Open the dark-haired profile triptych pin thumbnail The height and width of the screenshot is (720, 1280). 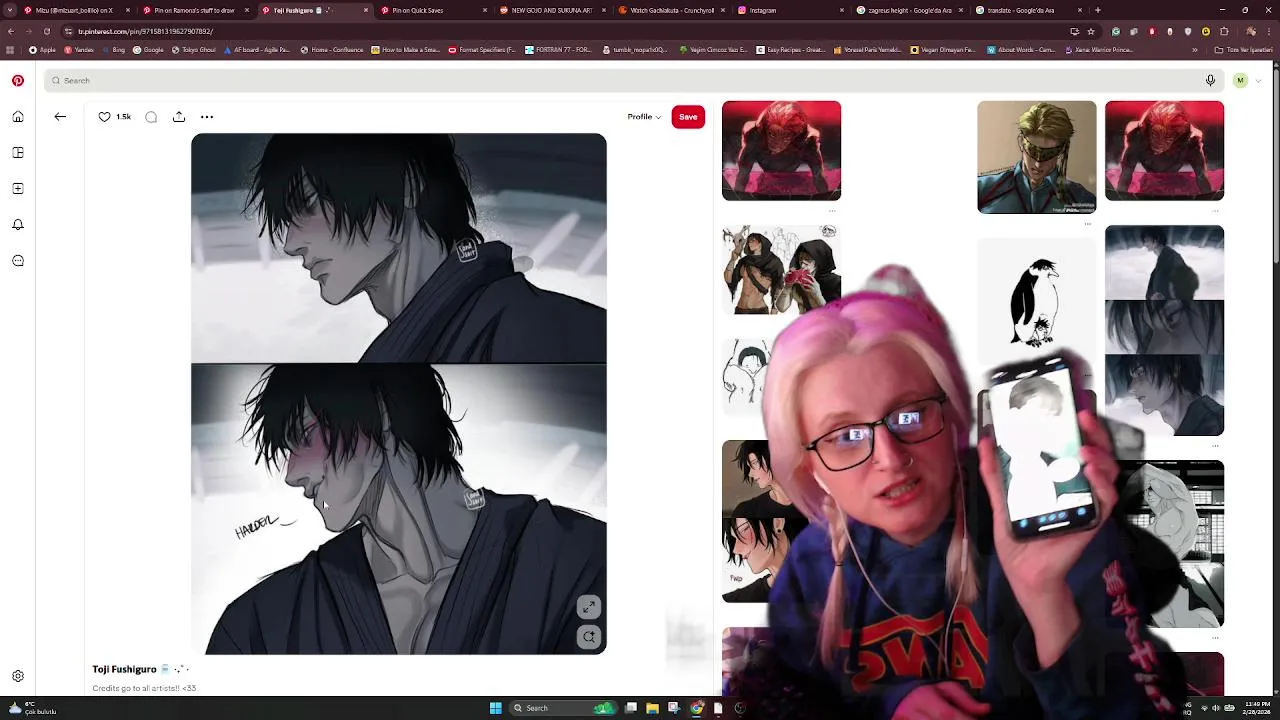coord(1164,330)
